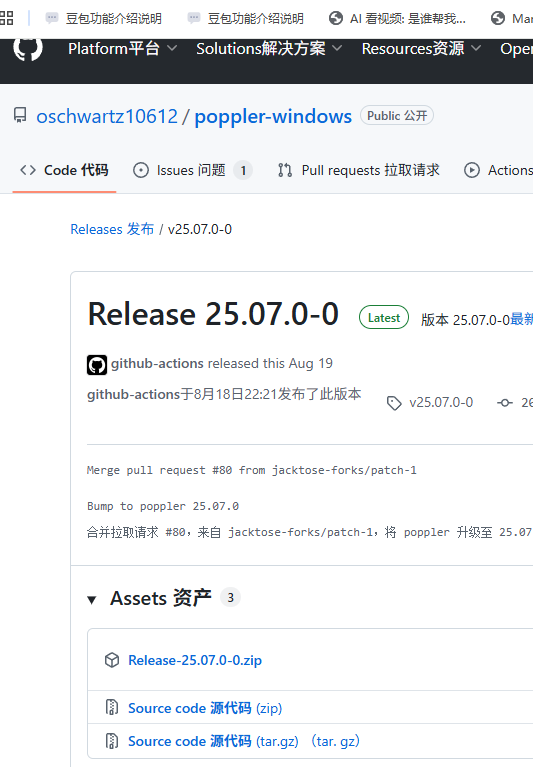This screenshot has height=767, width=533.
Task: Collapse the Assets 资产 section triangle
Action: pos(92,600)
